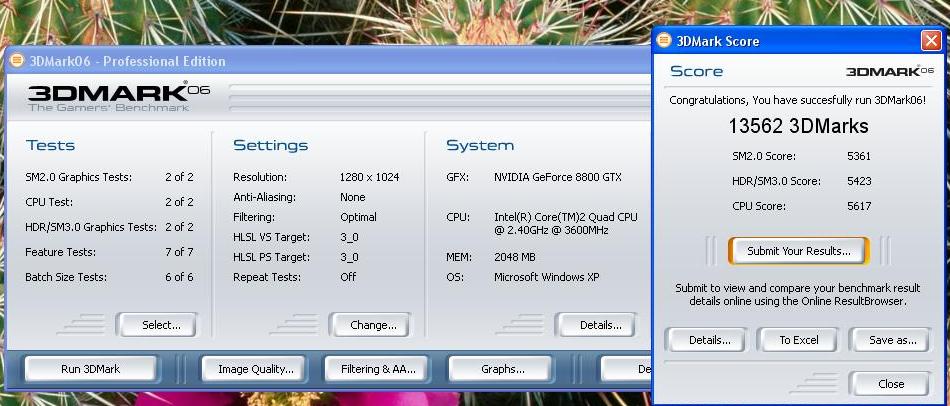The height and width of the screenshot is (406, 950).
Task: Open Details in the Score window
Action: (x=706, y=340)
